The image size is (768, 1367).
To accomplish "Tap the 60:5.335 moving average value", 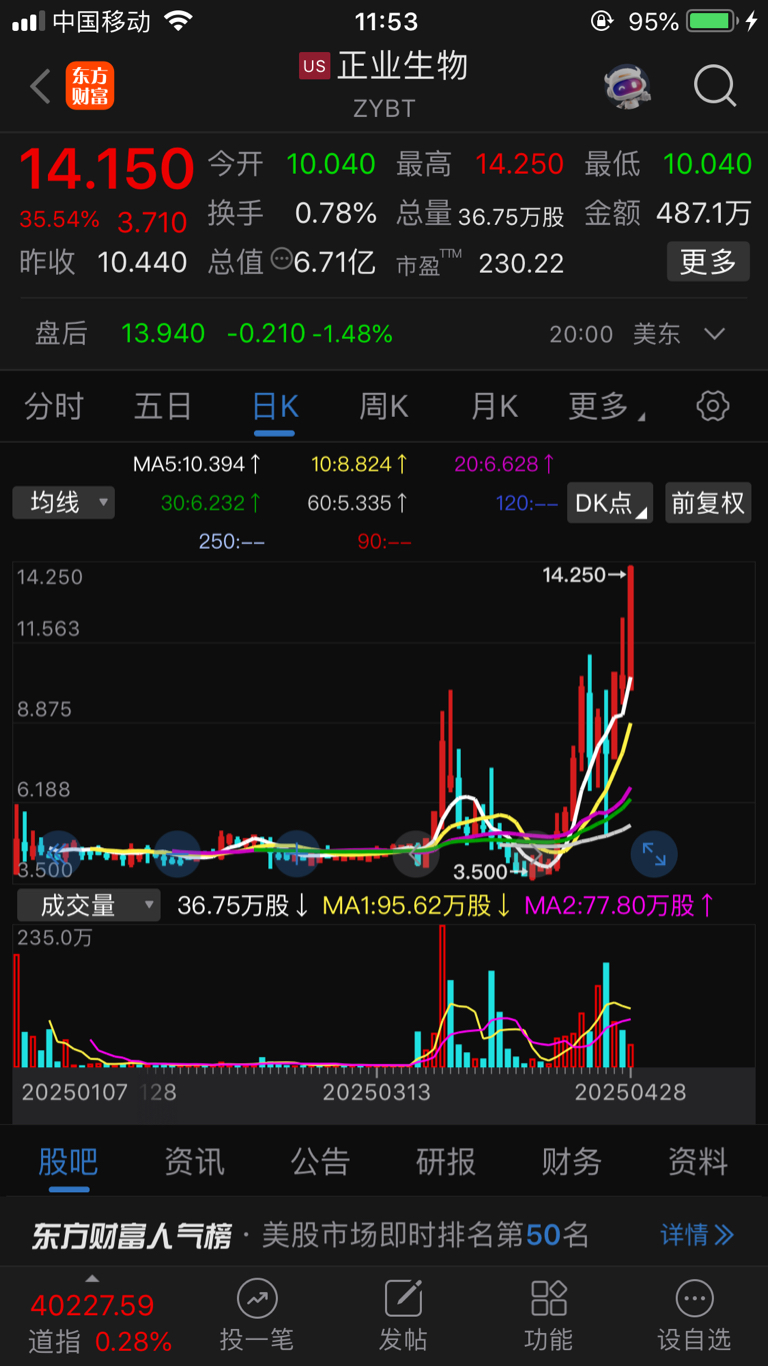I will pos(358,503).
